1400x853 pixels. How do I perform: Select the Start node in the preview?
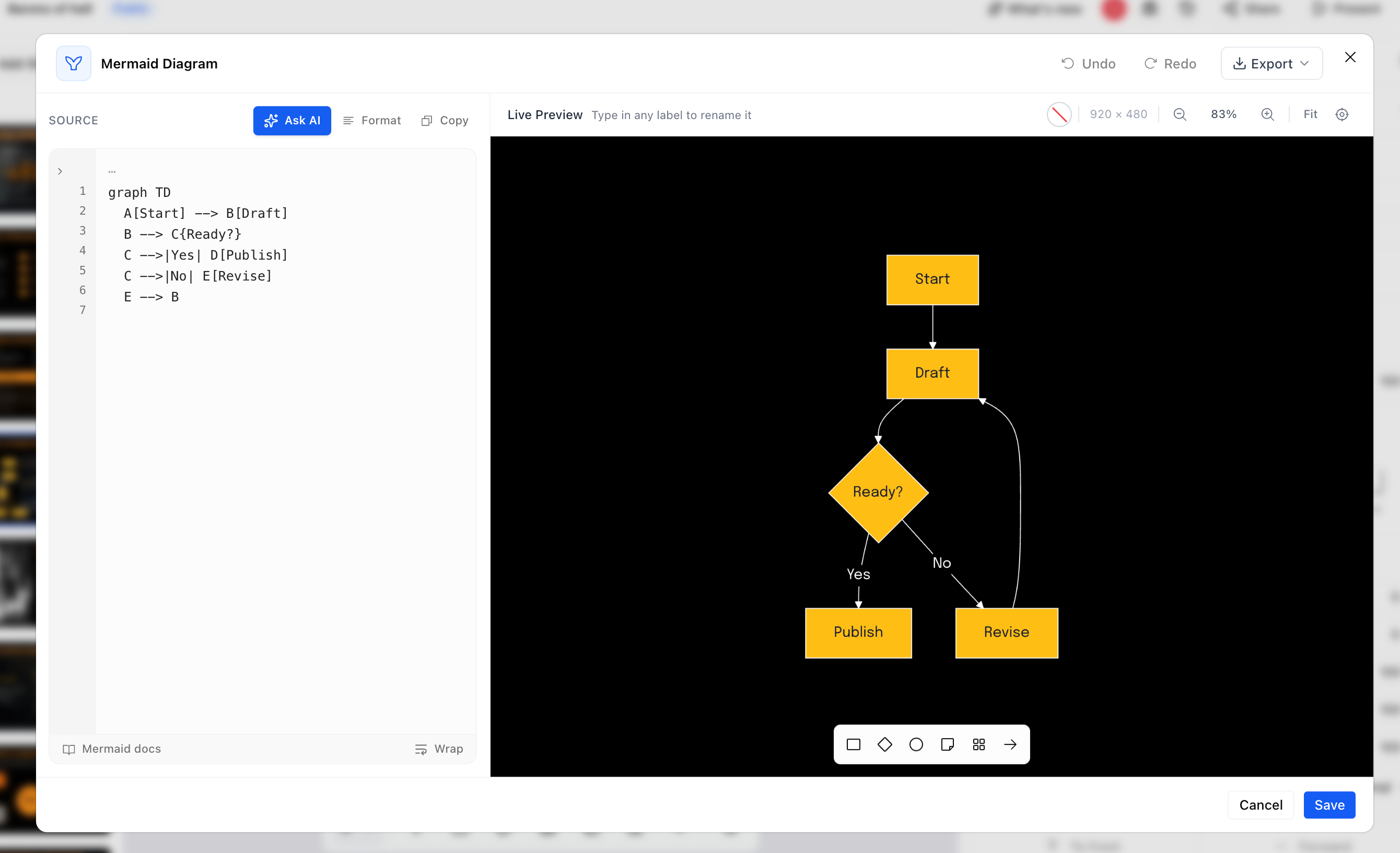click(932, 279)
